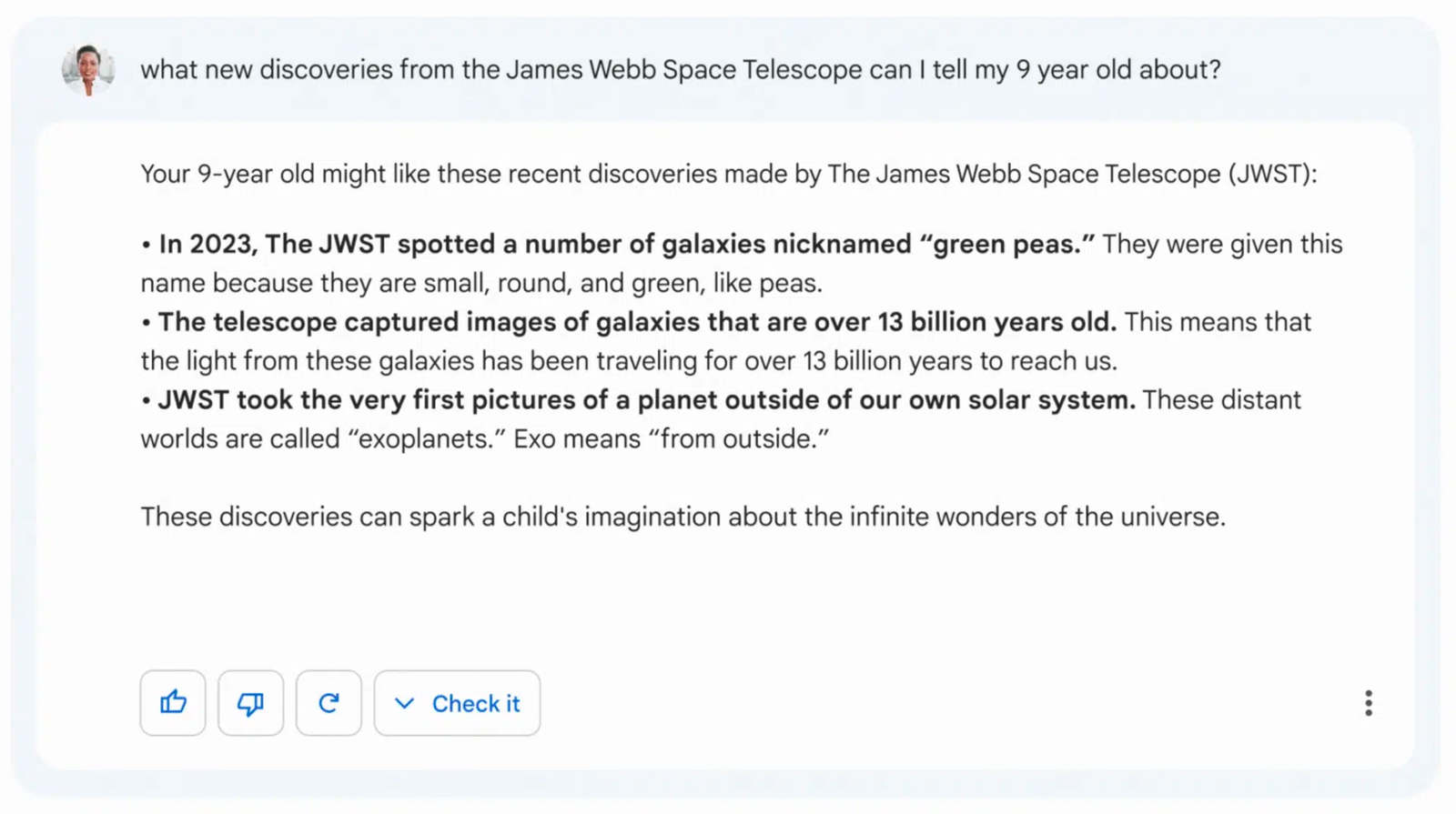Click the "In 2023" text in first bullet
Screen dimensions: 1456x814
(x=206, y=244)
